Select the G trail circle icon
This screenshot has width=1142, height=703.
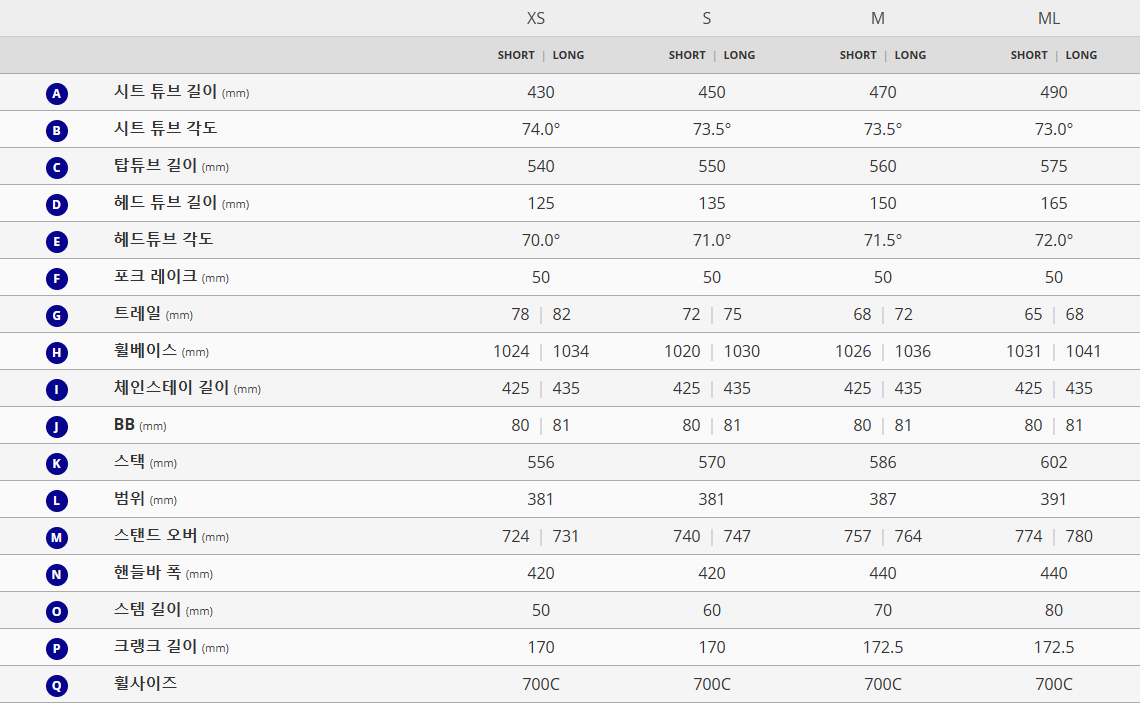click(x=56, y=316)
